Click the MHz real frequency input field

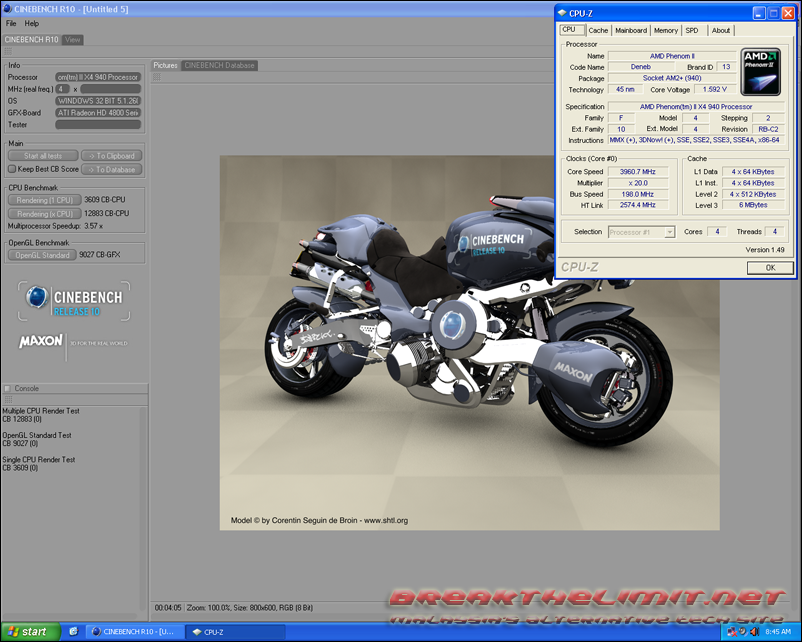tap(110, 89)
